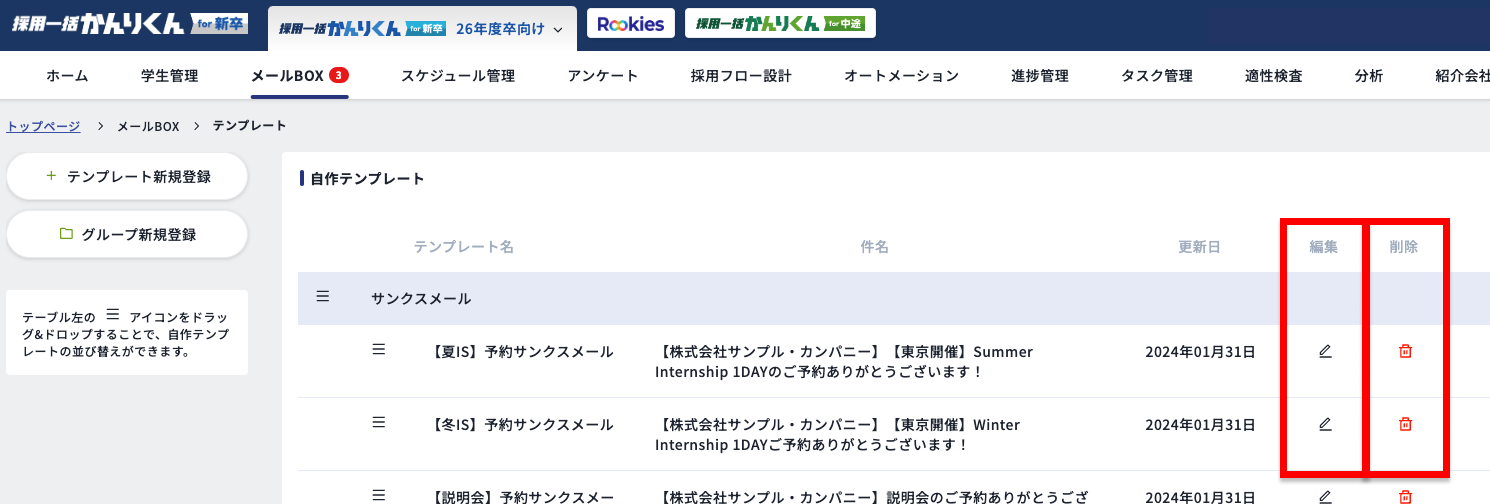1490x504 pixels.
Task: Click edit pencil for 【夏IS】予約サンクスメール
Action: tap(1325, 351)
